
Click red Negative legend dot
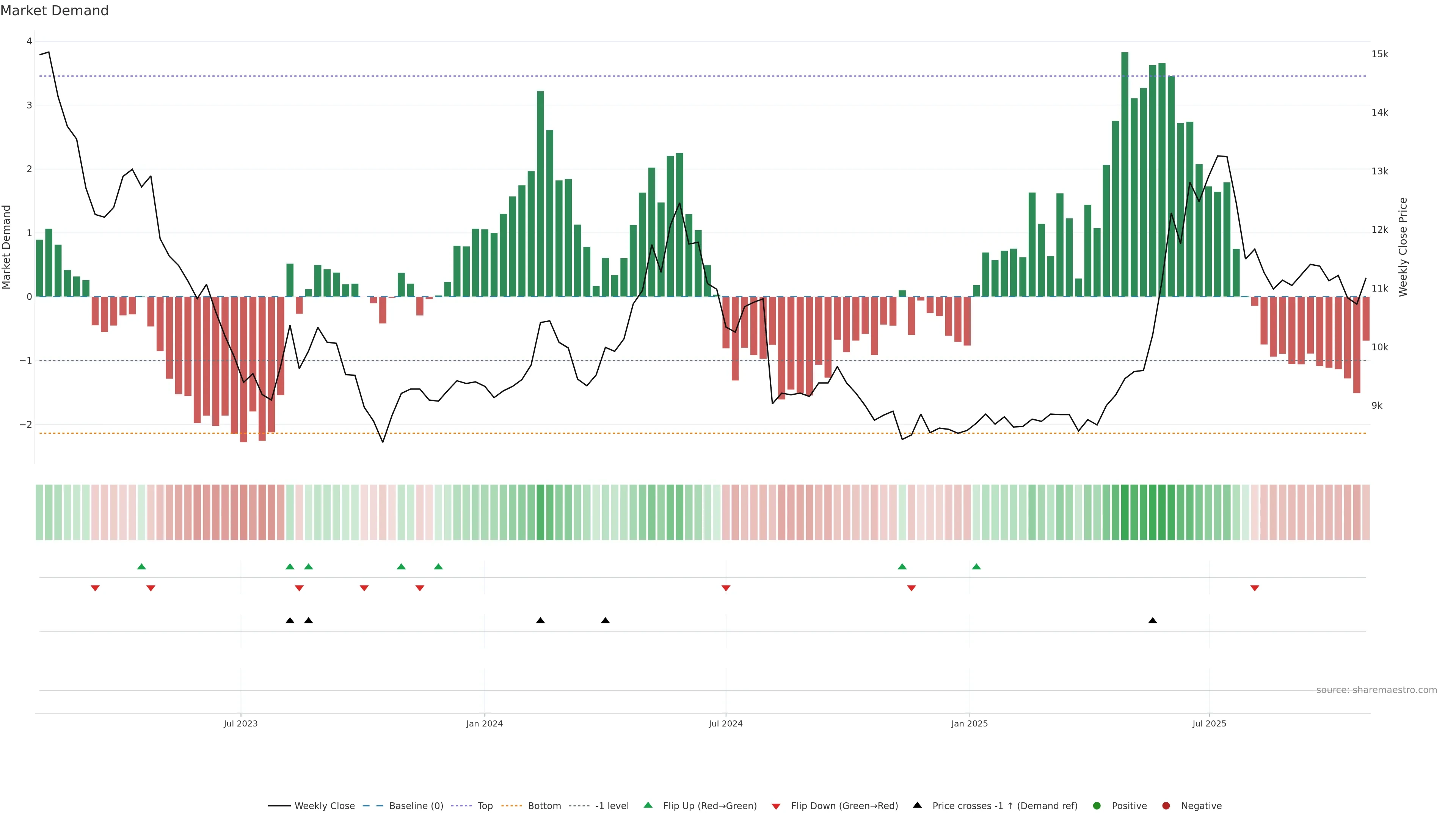coord(1166,806)
